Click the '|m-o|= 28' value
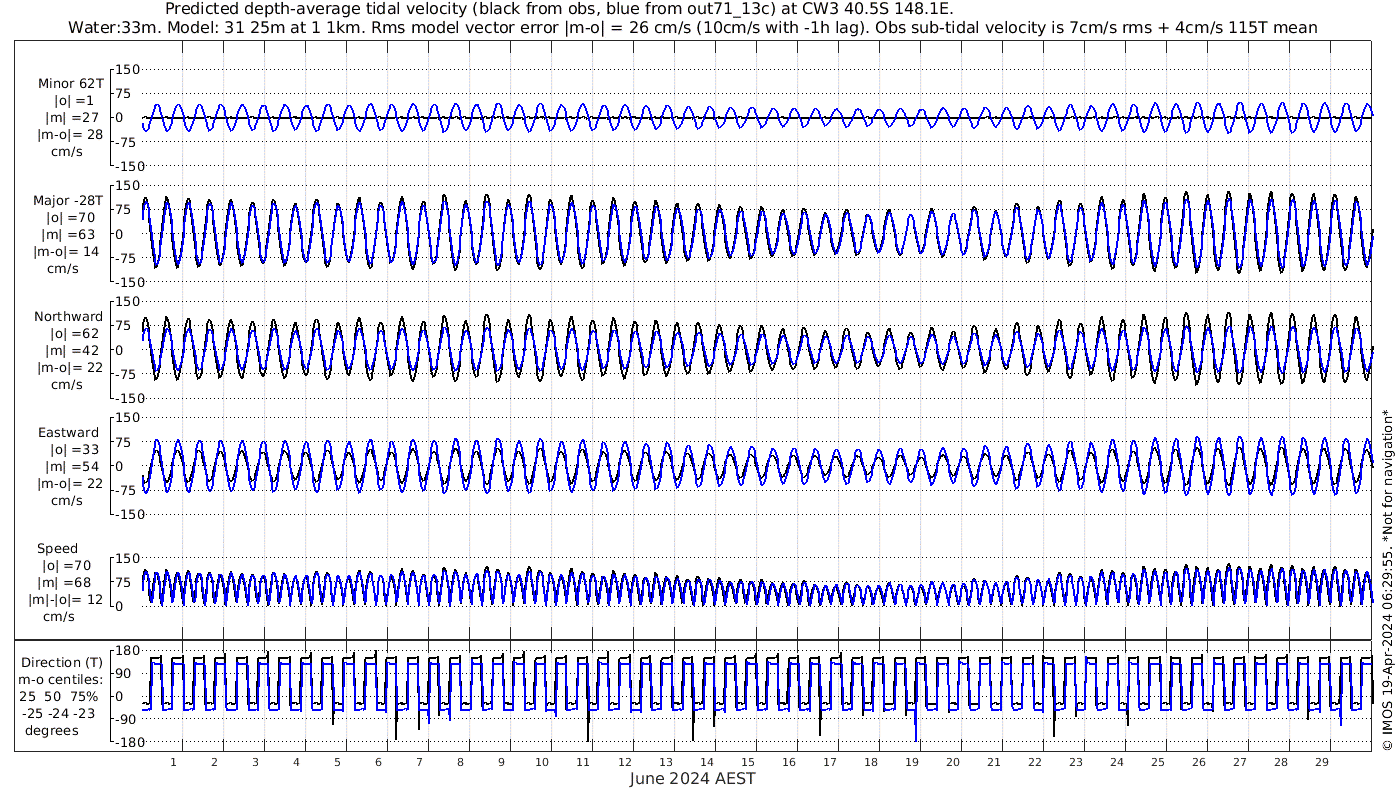Image resolution: width=1400 pixels, height=800 pixels. click(69, 135)
